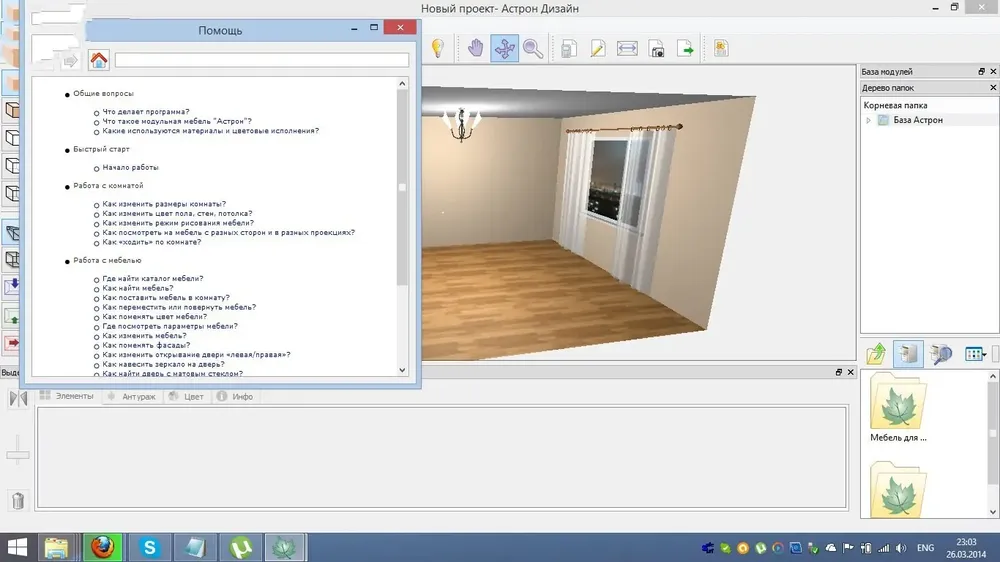Click the Windows Start button
1000x562 pixels.
pyautogui.click(x=17, y=547)
